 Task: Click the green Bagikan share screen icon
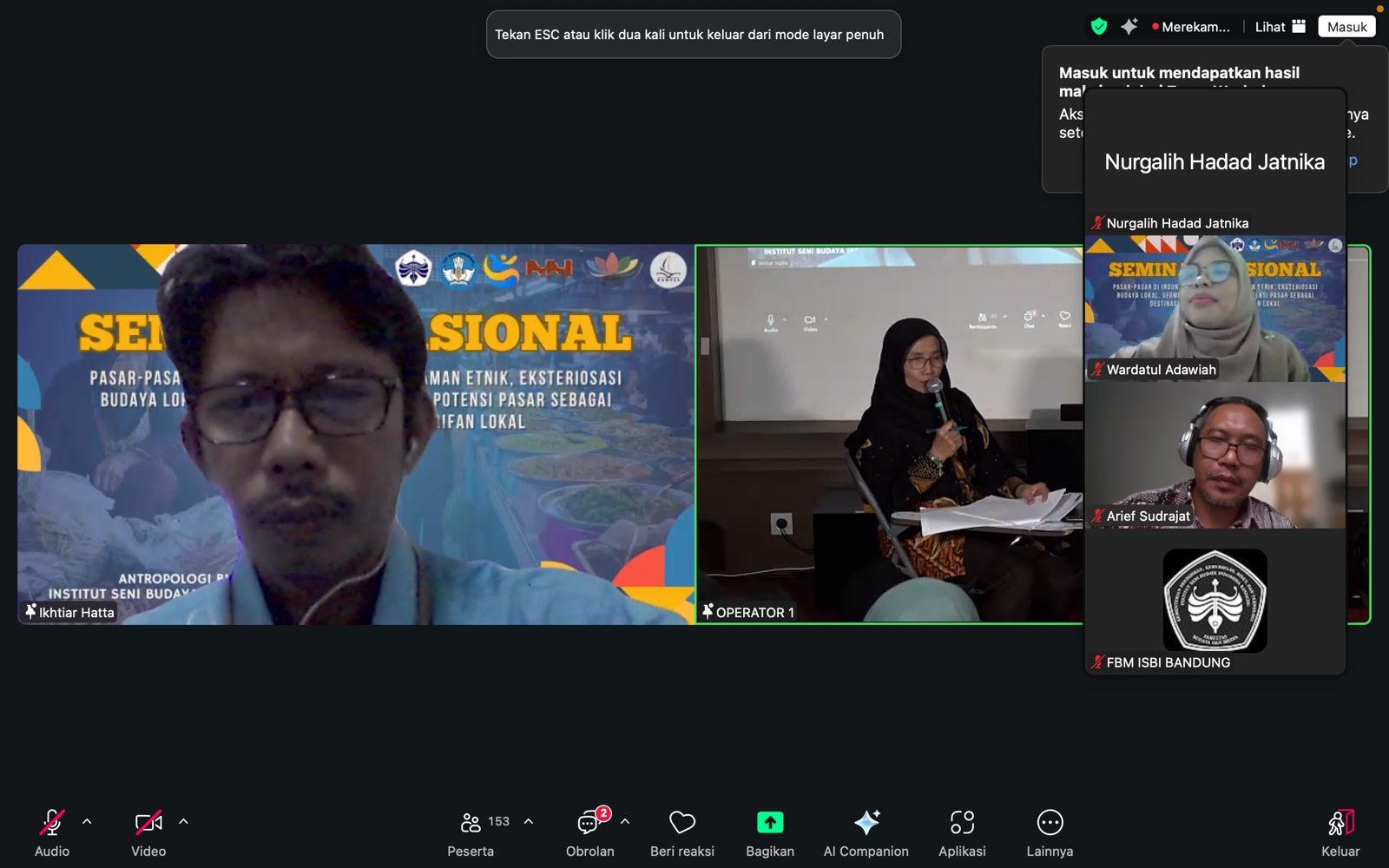point(770,822)
